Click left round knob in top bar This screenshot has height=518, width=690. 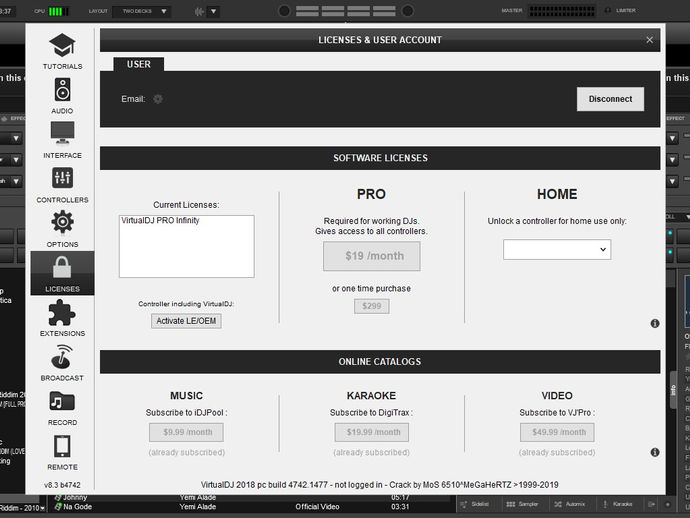click(284, 11)
